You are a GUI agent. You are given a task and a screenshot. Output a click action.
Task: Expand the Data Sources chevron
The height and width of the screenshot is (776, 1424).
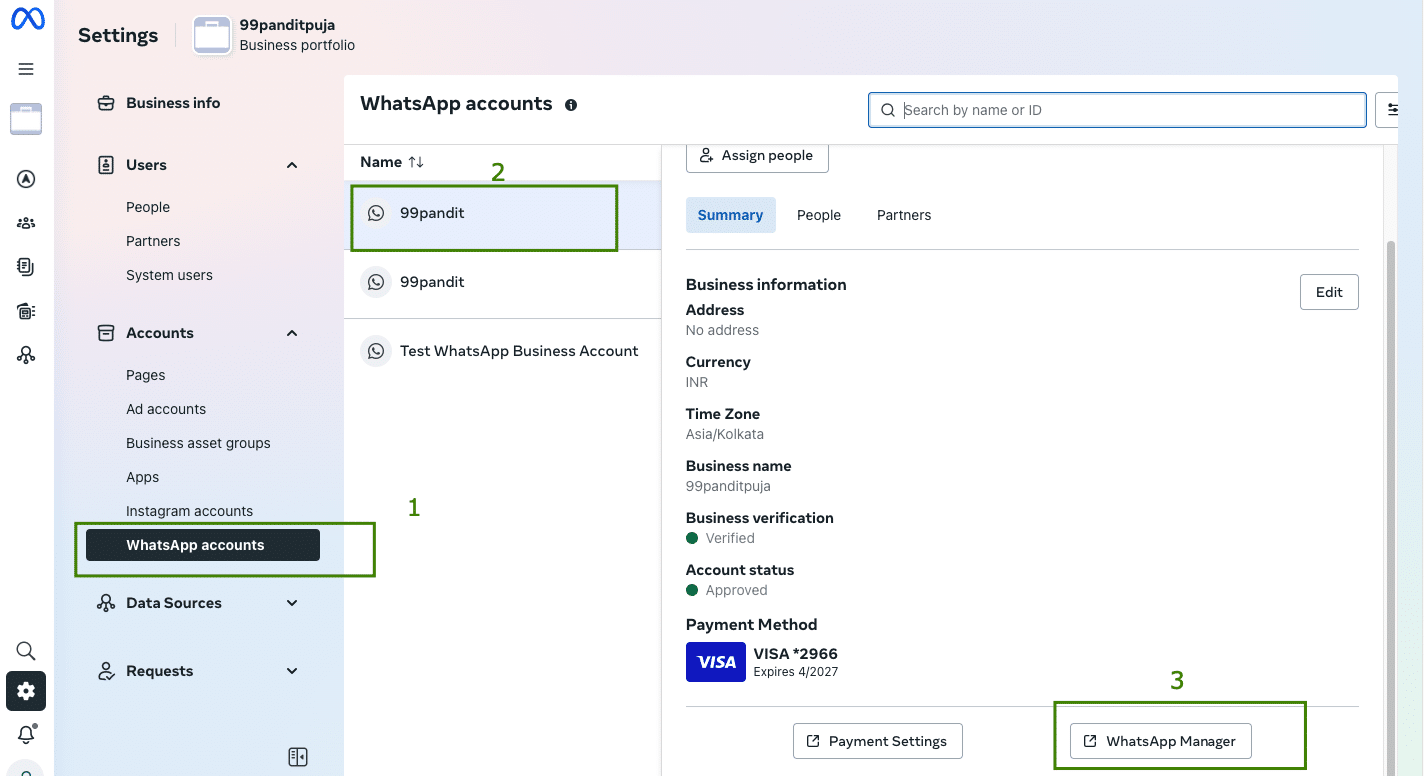click(x=292, y=603)
